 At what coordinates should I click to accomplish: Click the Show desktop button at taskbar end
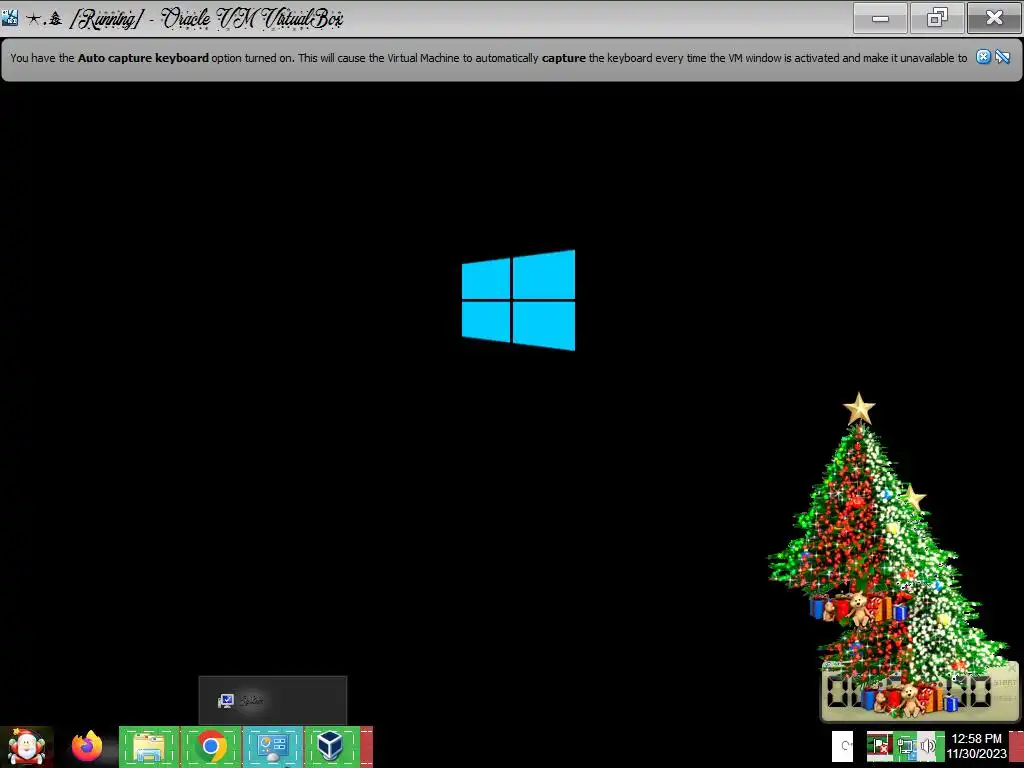click(x=1016, y=746)
